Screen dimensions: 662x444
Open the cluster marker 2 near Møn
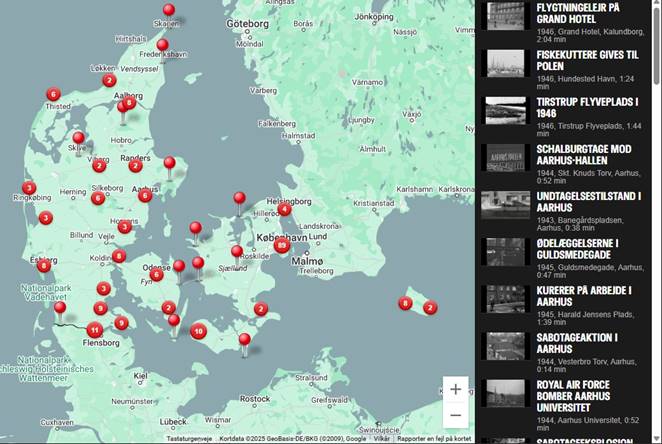coord(260,309)
